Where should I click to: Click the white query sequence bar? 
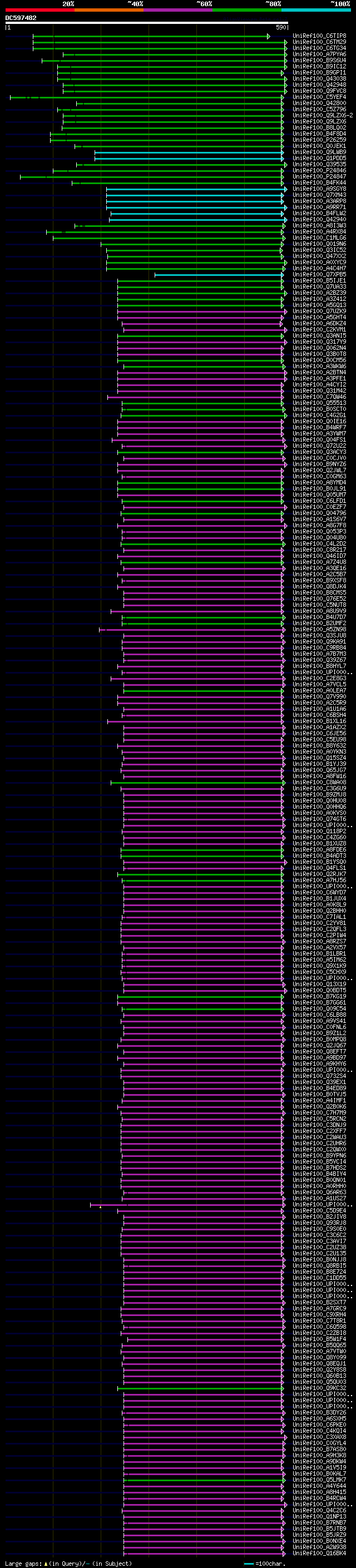coord(147,22)
